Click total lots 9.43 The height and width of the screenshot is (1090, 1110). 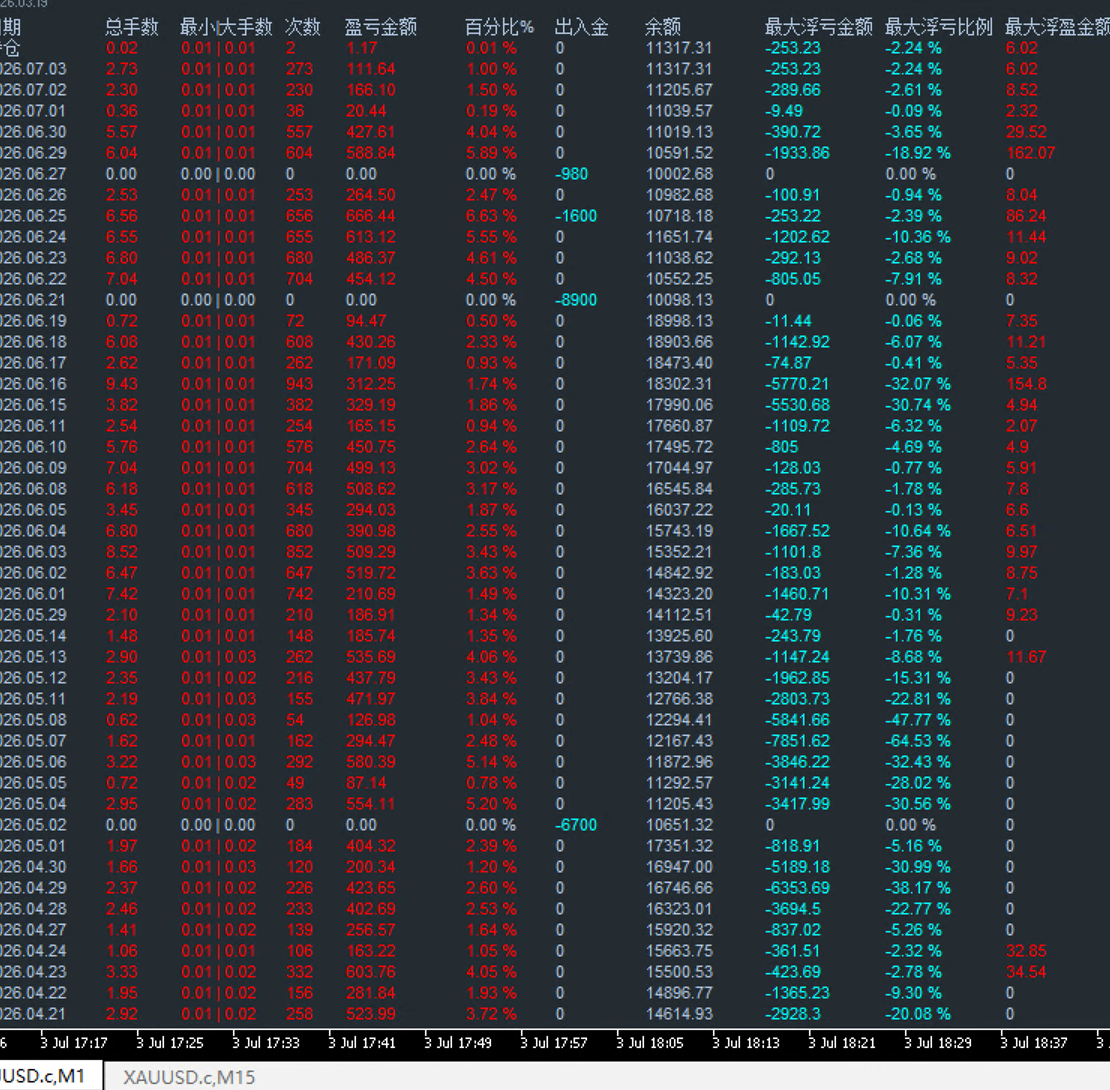point(122,384)
